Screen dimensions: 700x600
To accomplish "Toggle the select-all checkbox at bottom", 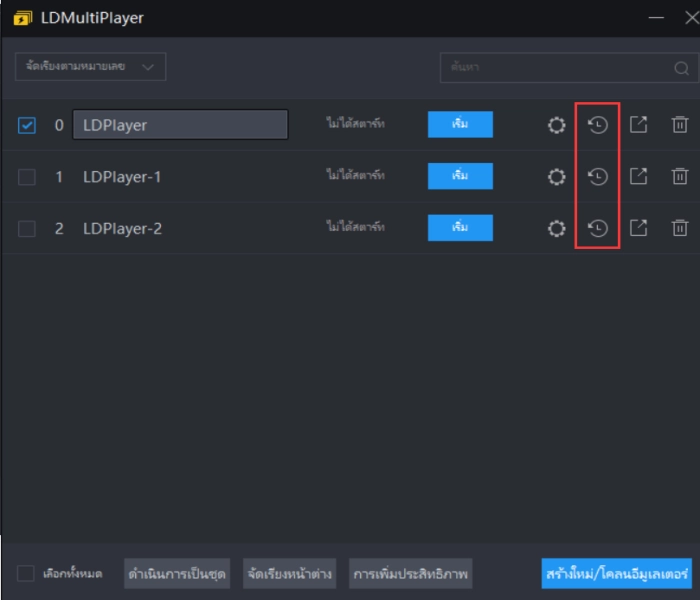I will (25, 573).
